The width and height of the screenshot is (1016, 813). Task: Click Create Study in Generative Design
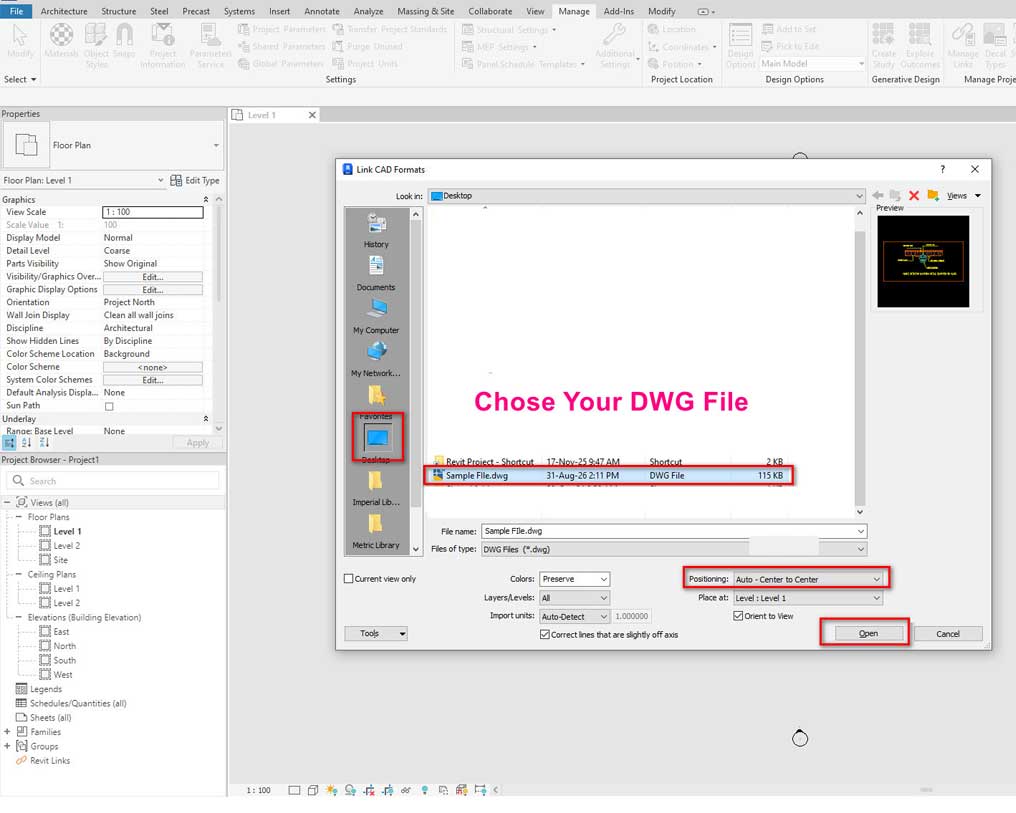pos(884,45)
